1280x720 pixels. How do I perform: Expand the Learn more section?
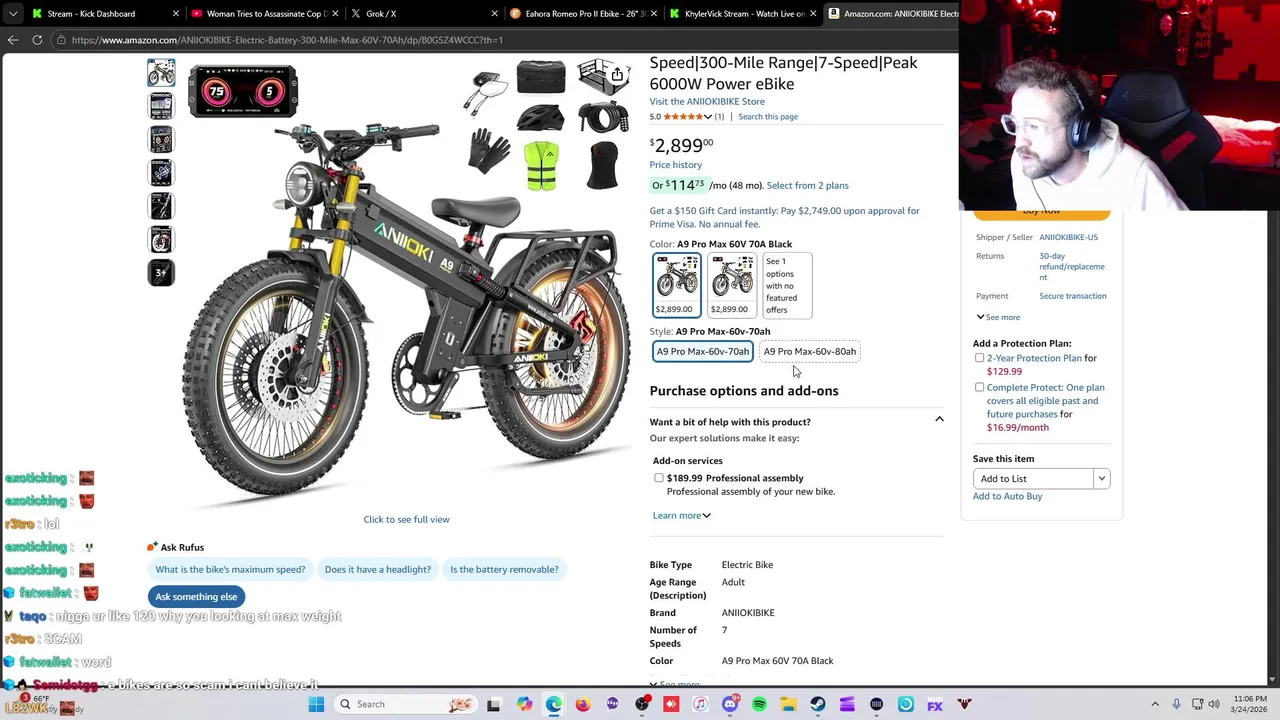pyautogui.click(x=681, y=515)
